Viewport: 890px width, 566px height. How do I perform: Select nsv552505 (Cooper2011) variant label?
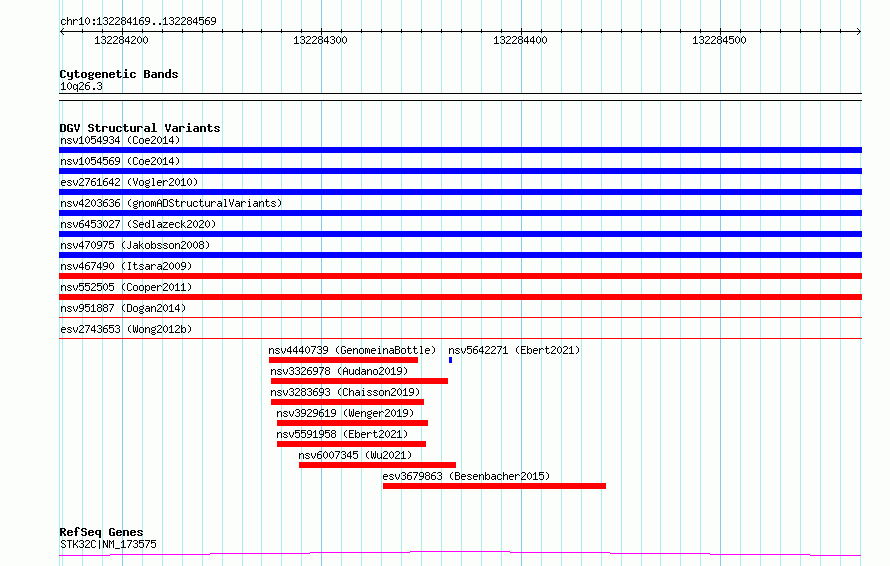pyautogui.click(x=126, y=287)
